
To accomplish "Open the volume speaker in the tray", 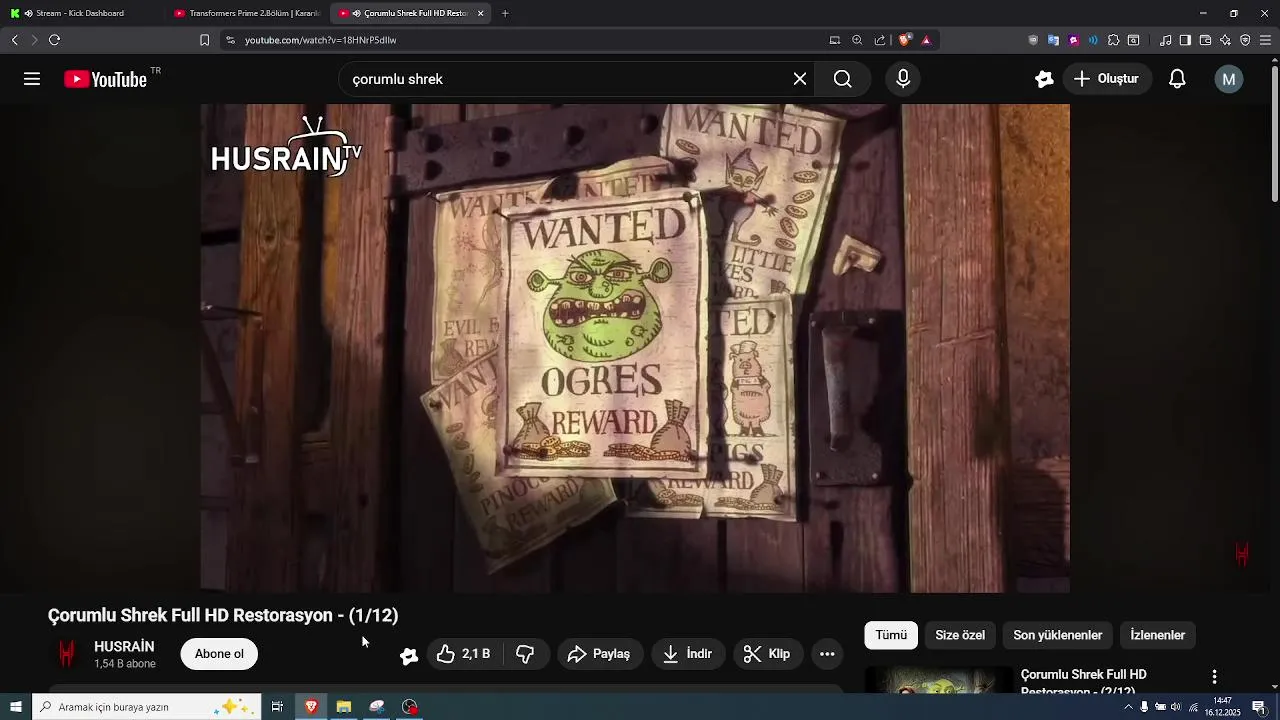I will (1176, 707).
